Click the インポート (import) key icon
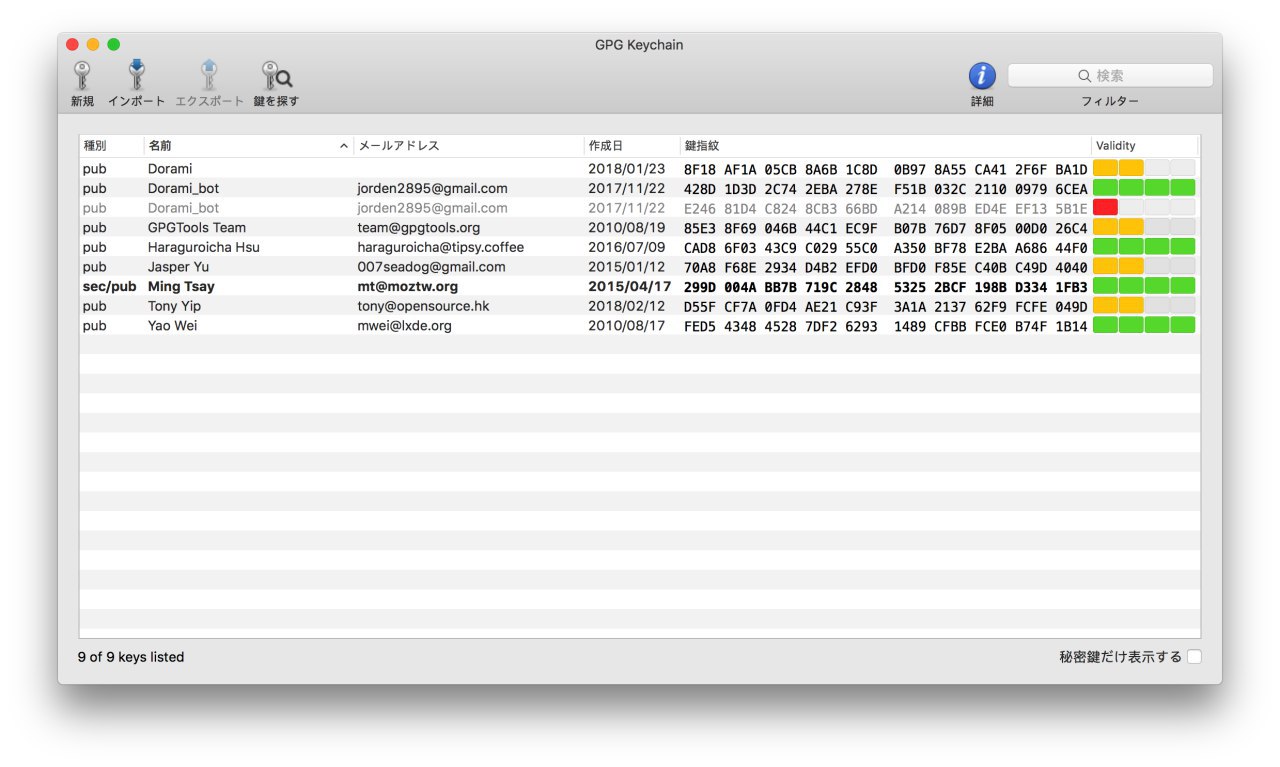The width and height of the screenshot is (1280, 767). pos(137,76)
